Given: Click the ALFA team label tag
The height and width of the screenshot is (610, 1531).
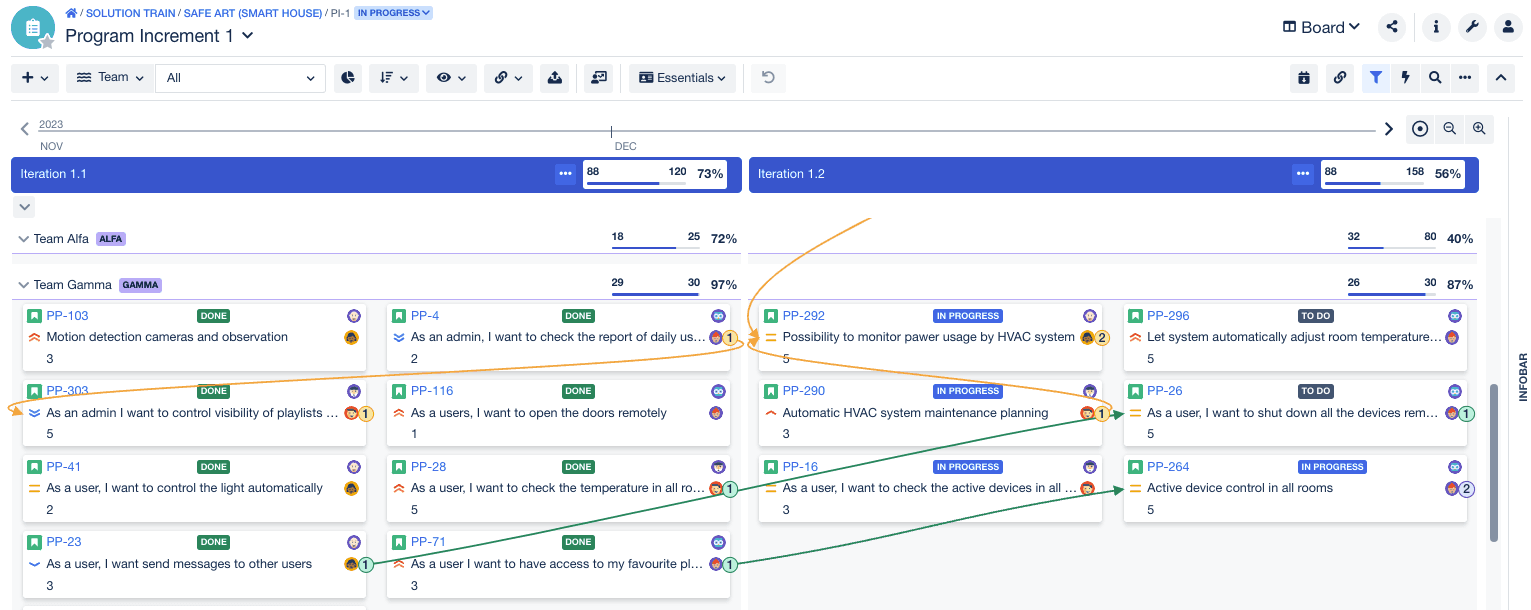Looking at the screenshot, I should click(111, 239).
